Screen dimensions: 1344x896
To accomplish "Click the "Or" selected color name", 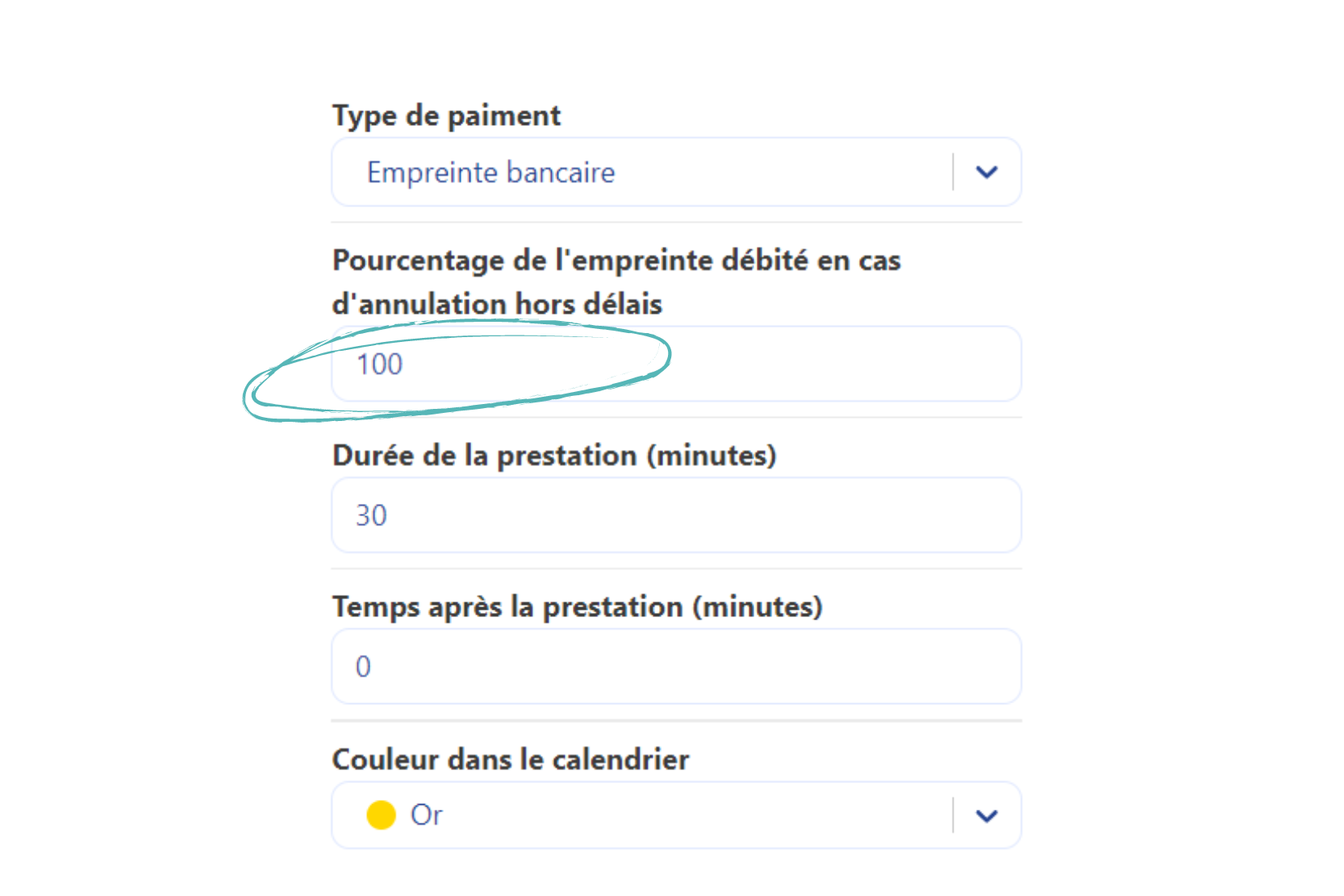I will click(x=426, y=815).
